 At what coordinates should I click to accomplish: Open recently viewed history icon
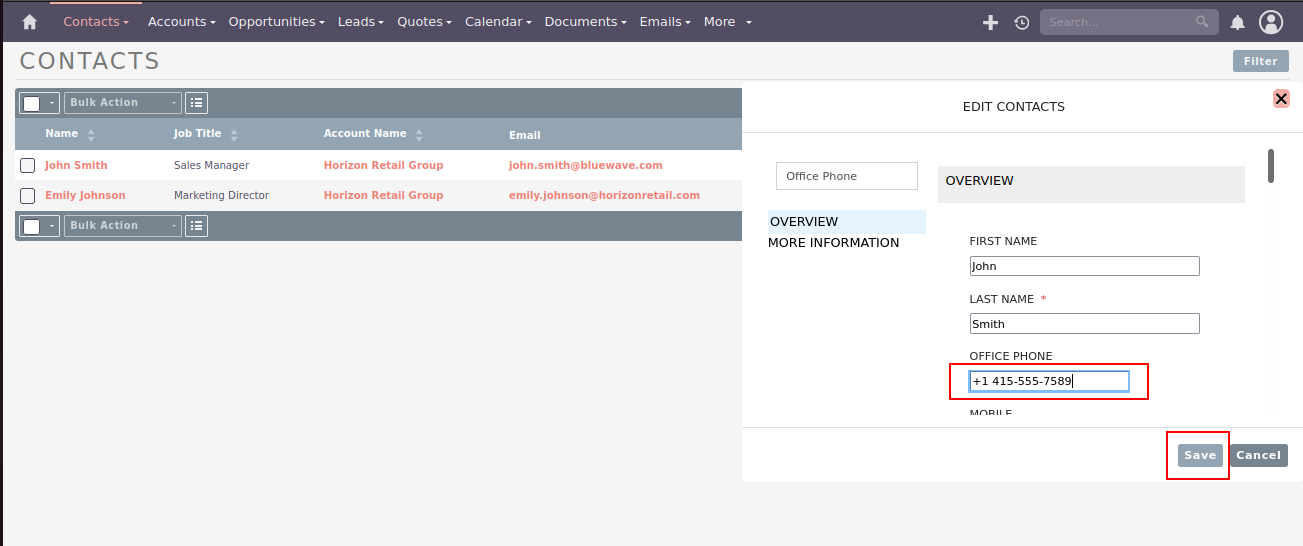(1021, 22)
